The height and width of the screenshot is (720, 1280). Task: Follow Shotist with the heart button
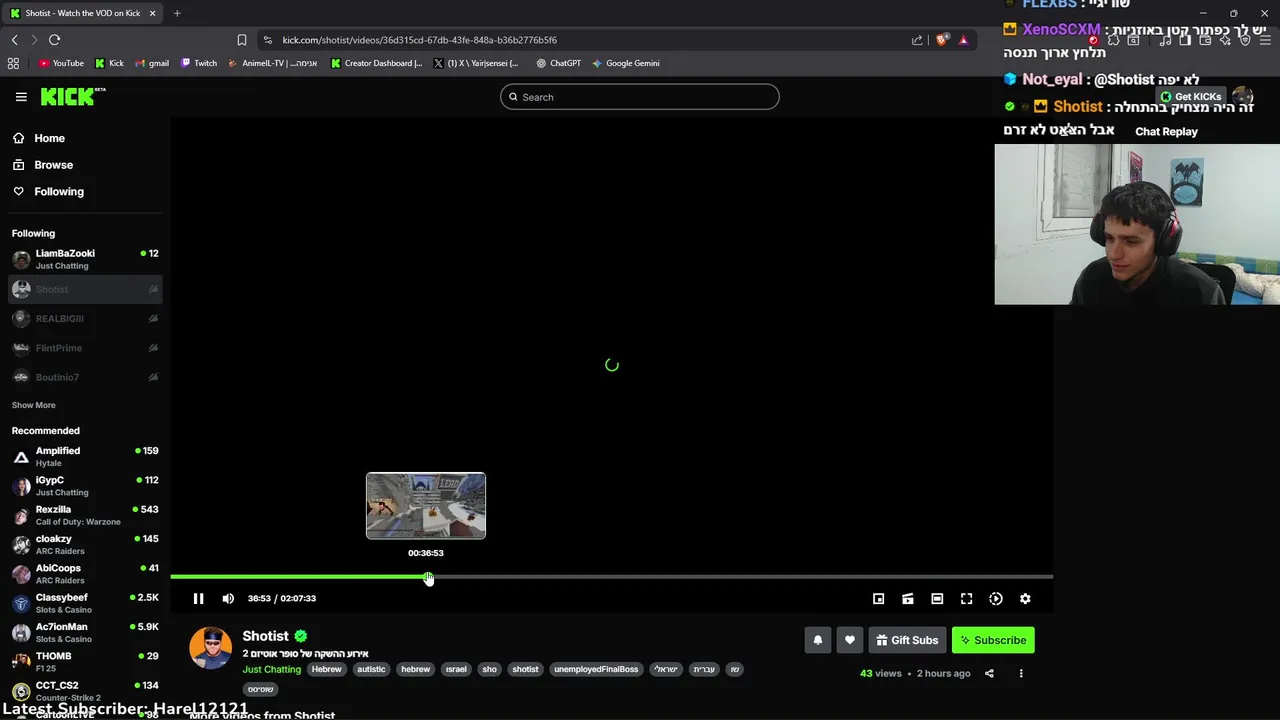pyautogui.click(x=849, y=640)
